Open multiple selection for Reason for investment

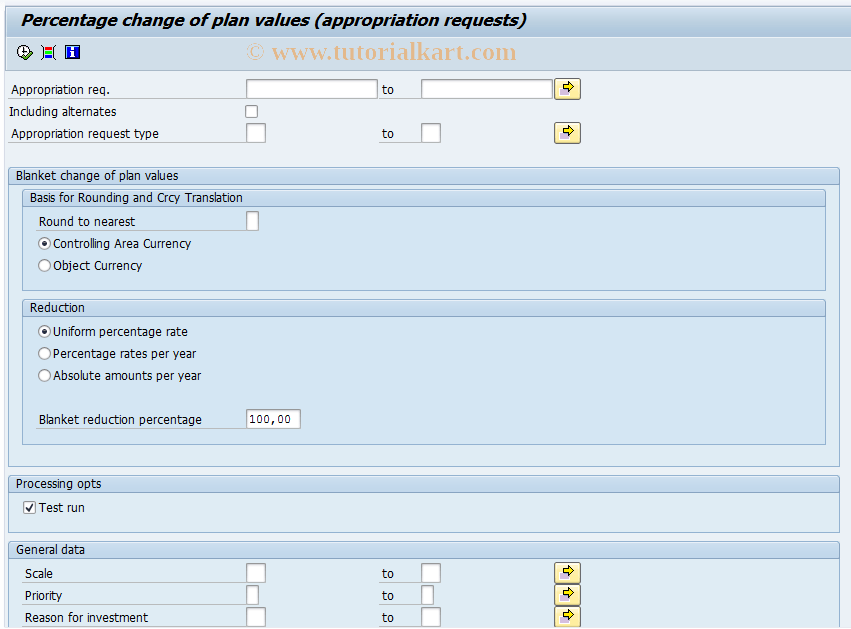pyautogui.click(x=567, y=616)
